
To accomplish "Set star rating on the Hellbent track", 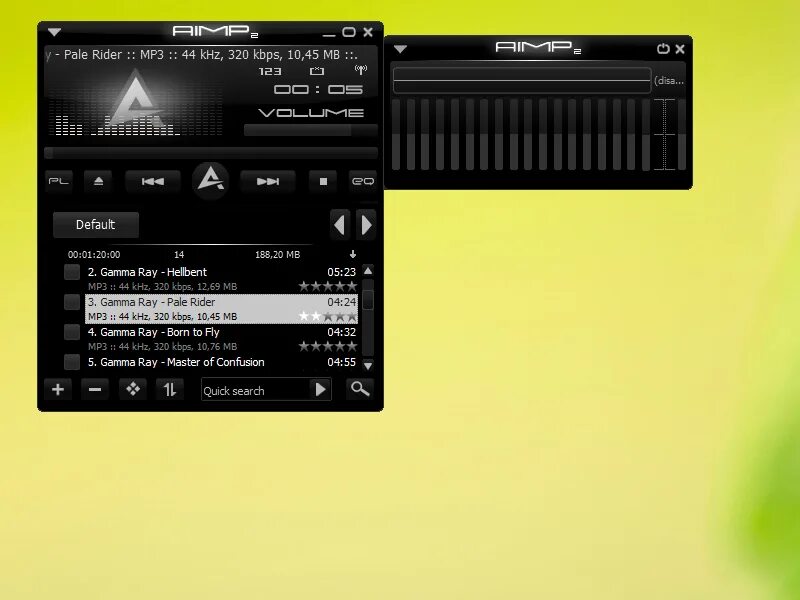I will pyautogui.click(x=328, y=286).
